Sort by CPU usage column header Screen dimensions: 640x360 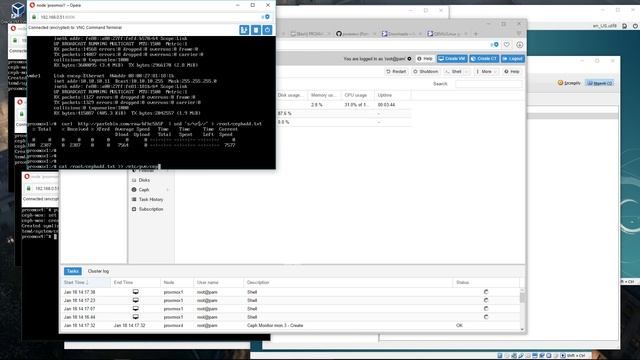357,95
